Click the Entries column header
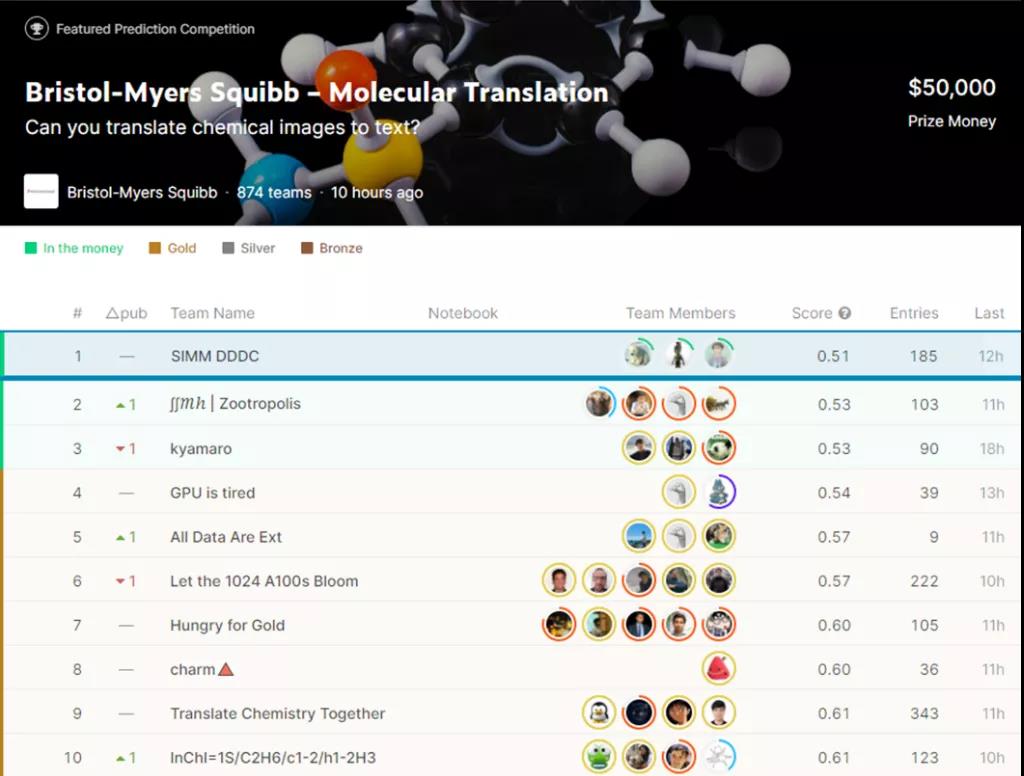The image size is (1024, 776). pyautogui.click(x=914, y=313)
